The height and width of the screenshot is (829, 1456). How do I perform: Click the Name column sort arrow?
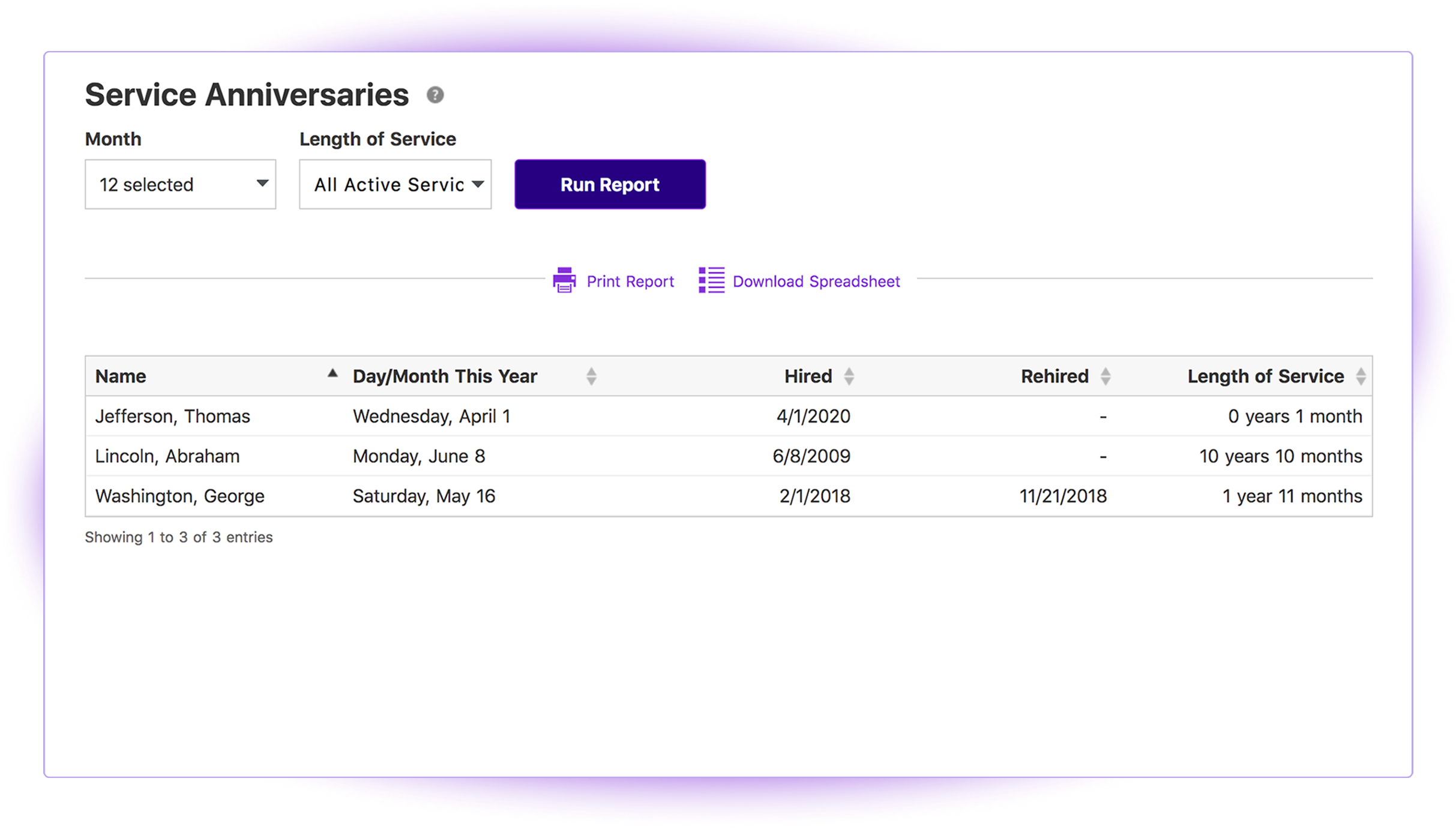point(332,373)
